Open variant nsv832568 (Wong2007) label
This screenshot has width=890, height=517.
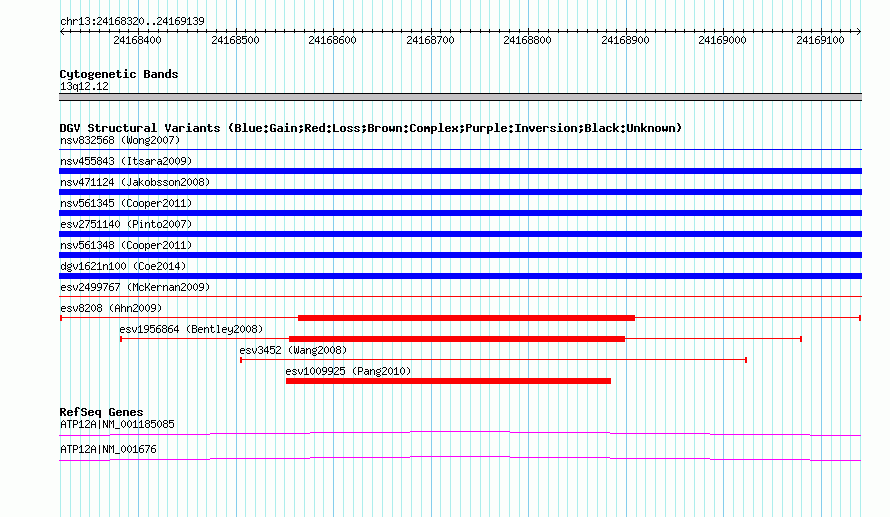tap(120, 140)
